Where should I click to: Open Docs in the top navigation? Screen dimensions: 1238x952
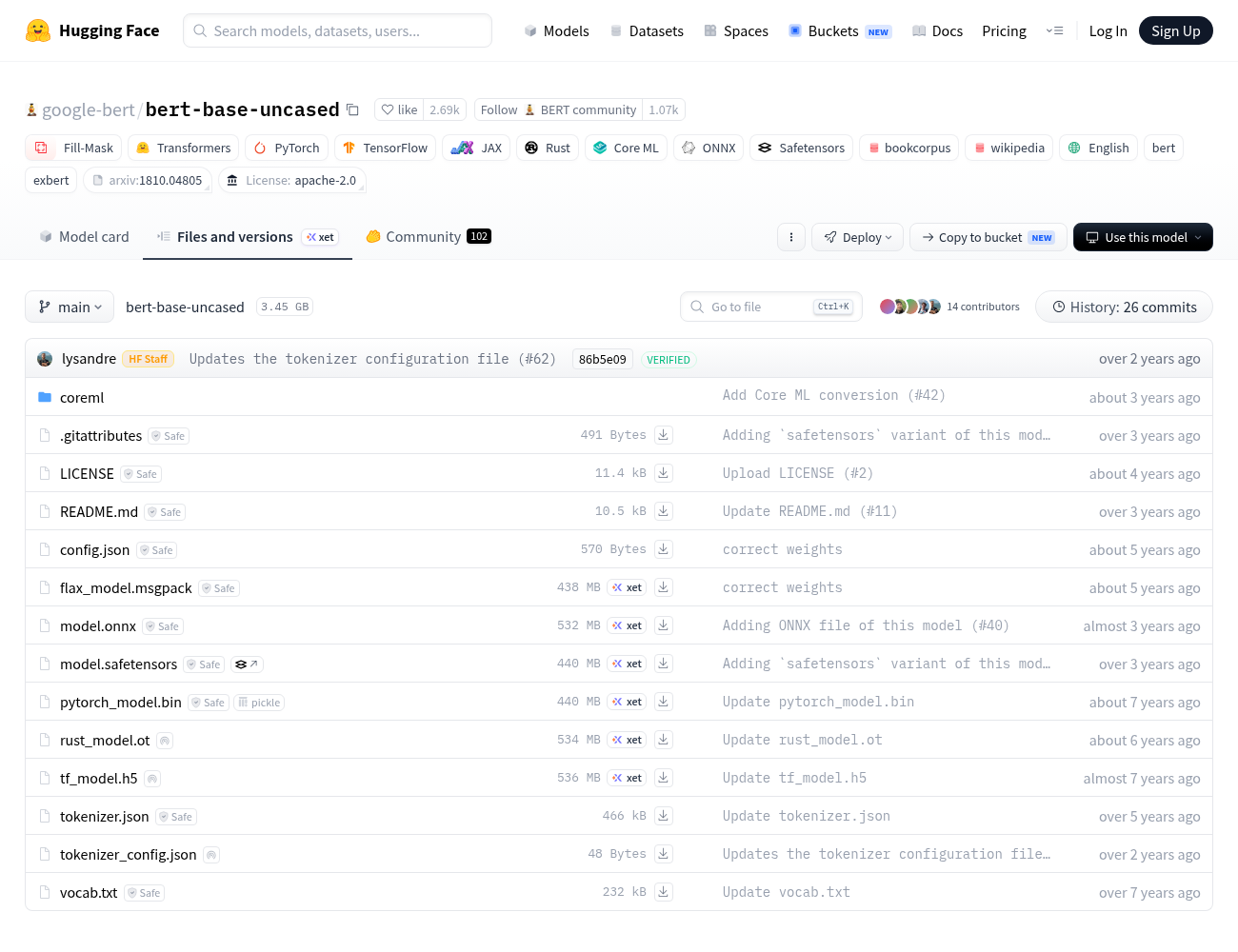point(937,30)
